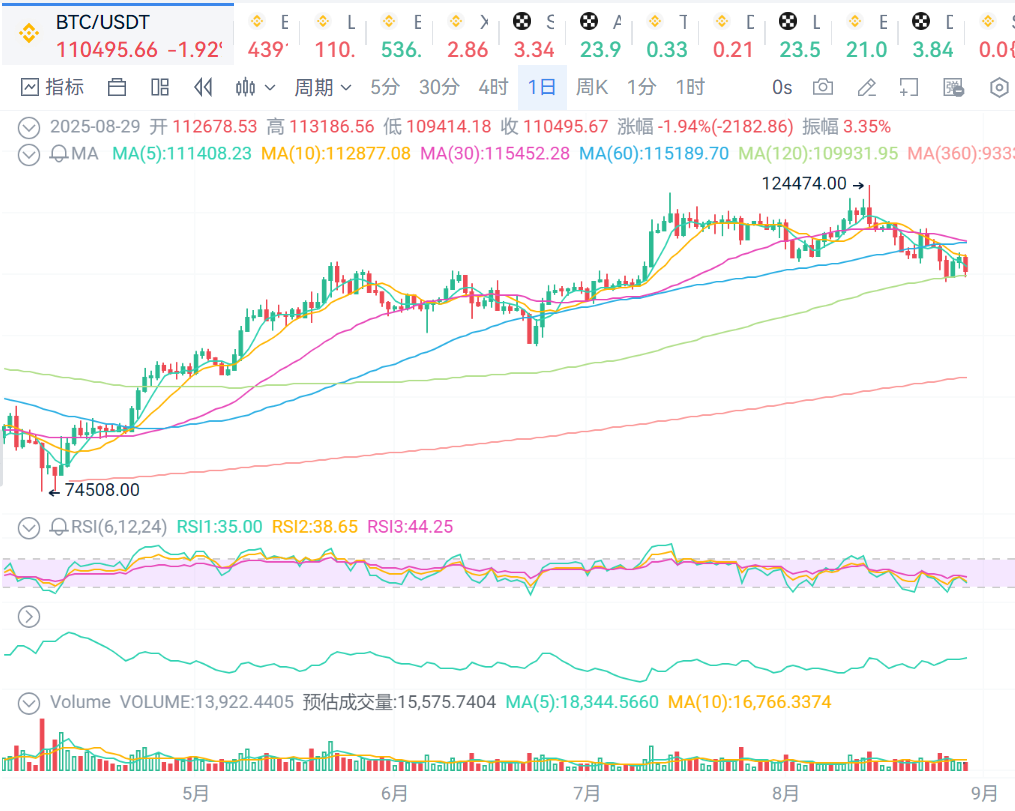The image size is (1015, 811).
Task: Switch to the 周K weekly timeframe
Action: (x=592, y=87)
